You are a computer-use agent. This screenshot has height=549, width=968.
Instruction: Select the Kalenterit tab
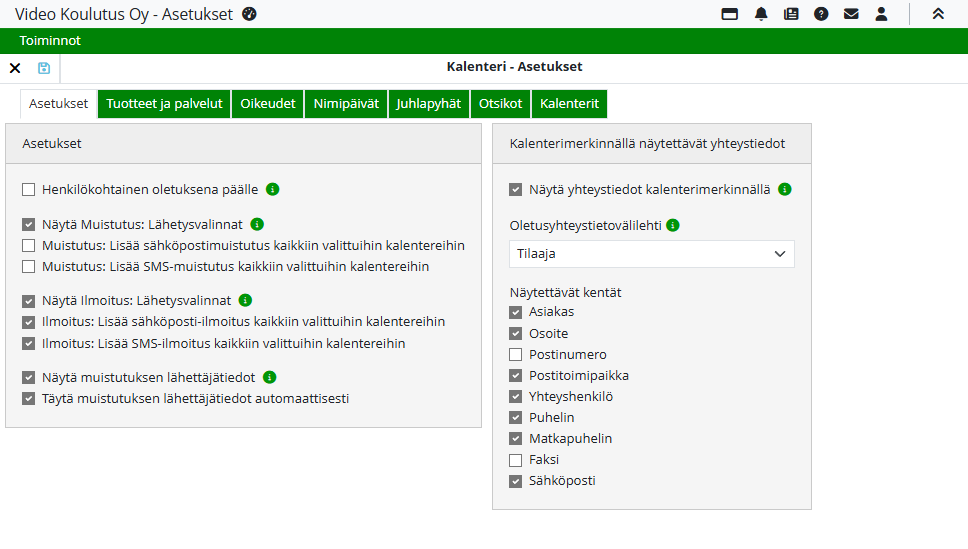click(569, 104)
